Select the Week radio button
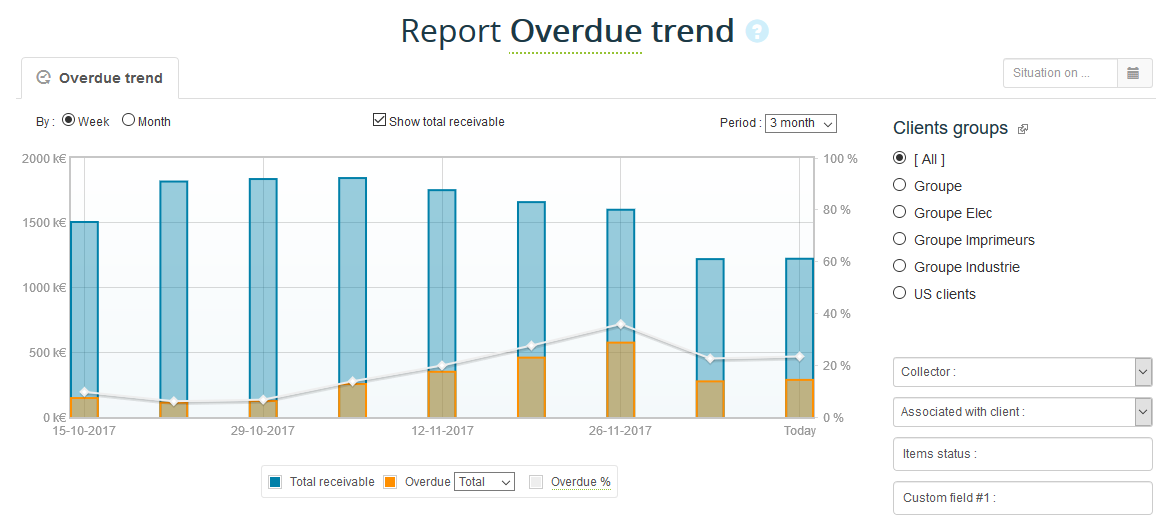This screenshot has height=527, width=1173. 68,120
